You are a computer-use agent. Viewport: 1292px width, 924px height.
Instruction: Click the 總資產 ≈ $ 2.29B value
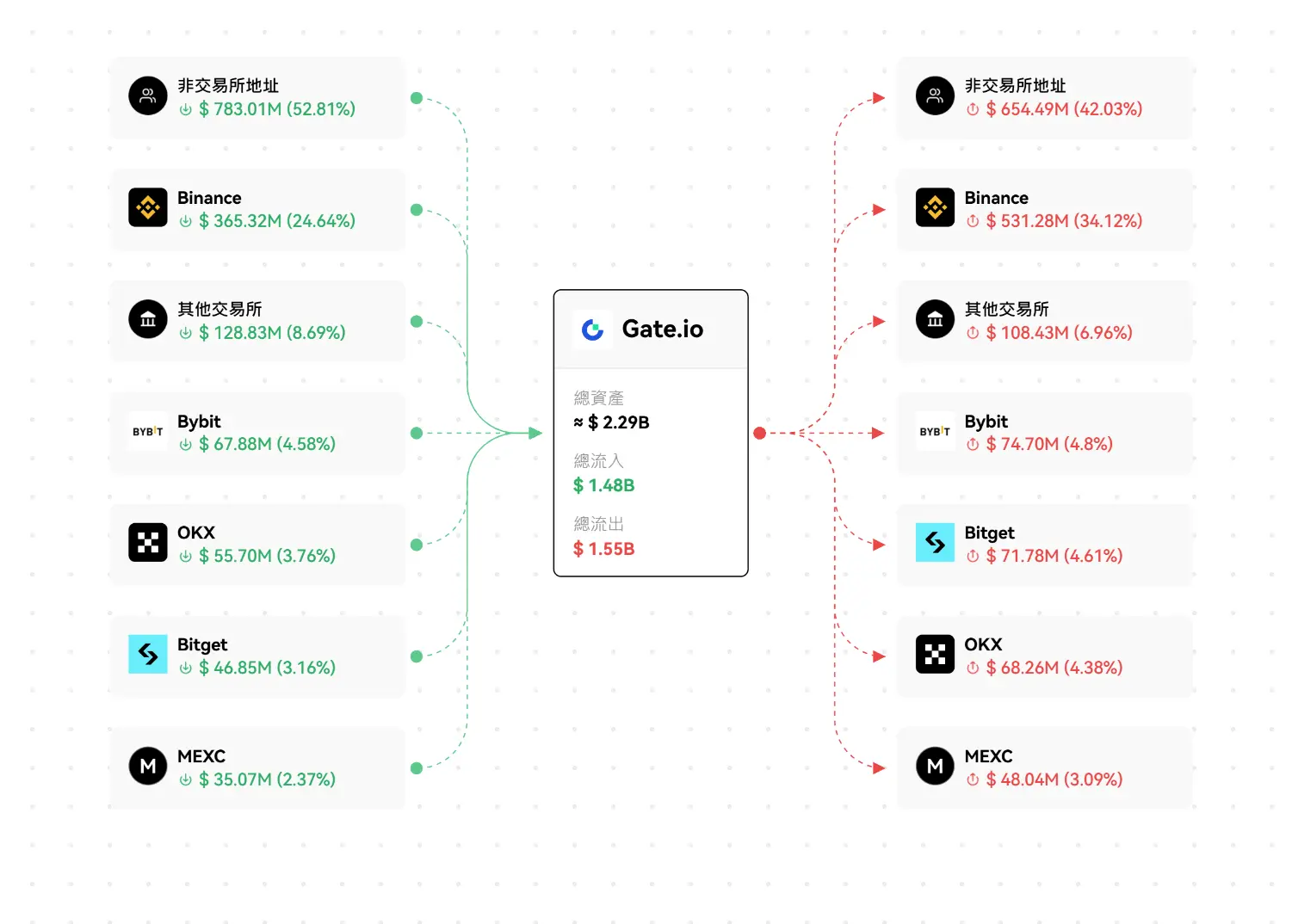click(612, 422)
